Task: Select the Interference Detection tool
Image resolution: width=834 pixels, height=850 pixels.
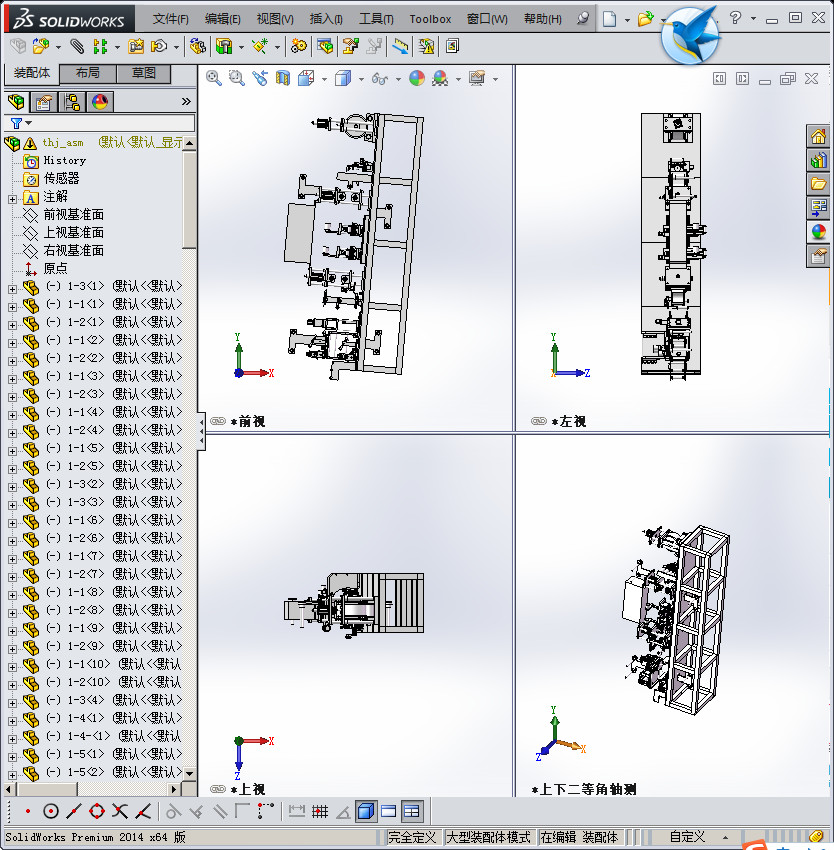Action: (x=400, y=47)
